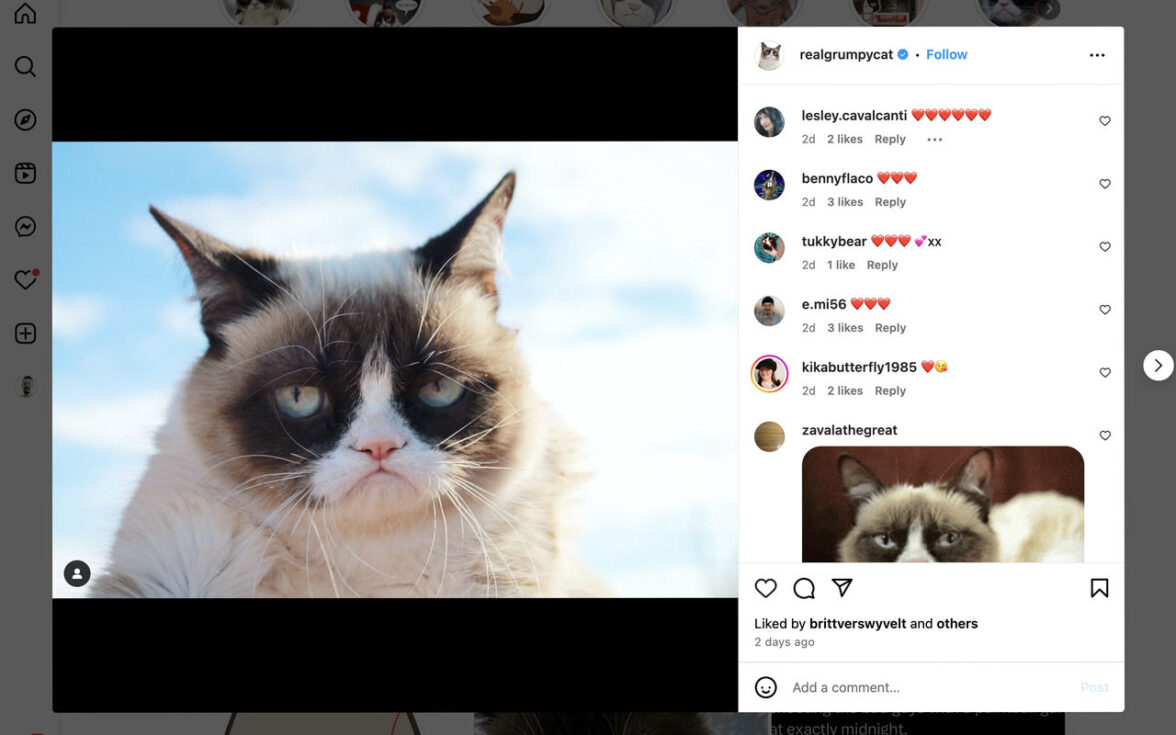This screenshot has width=1176, height=735.
Task: Open the Search icon in sidebar
Action: tap(26, 67)
